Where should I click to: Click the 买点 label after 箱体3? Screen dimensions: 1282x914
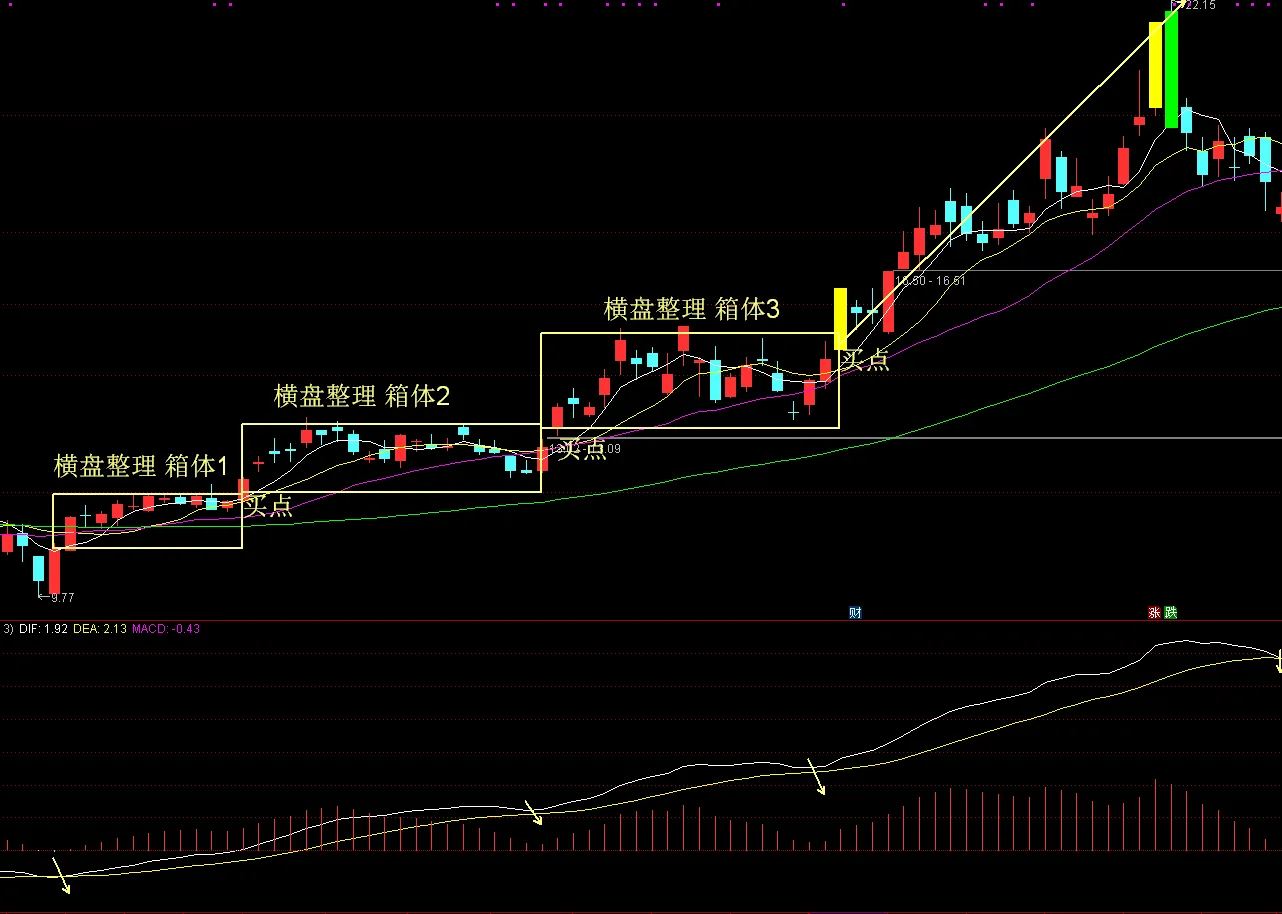[x=865, y=360]
